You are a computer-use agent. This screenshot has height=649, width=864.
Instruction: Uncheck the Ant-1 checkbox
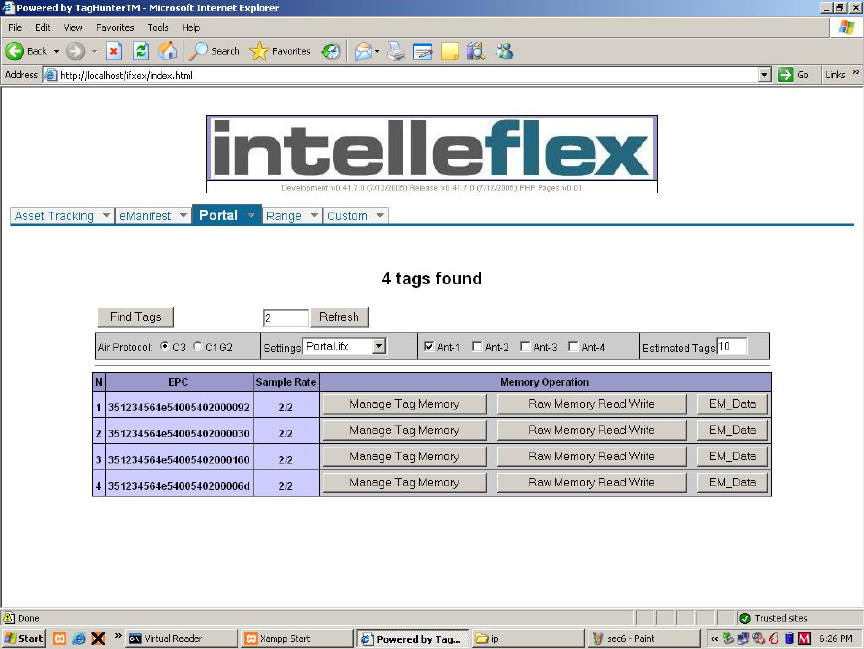[429, 347]
